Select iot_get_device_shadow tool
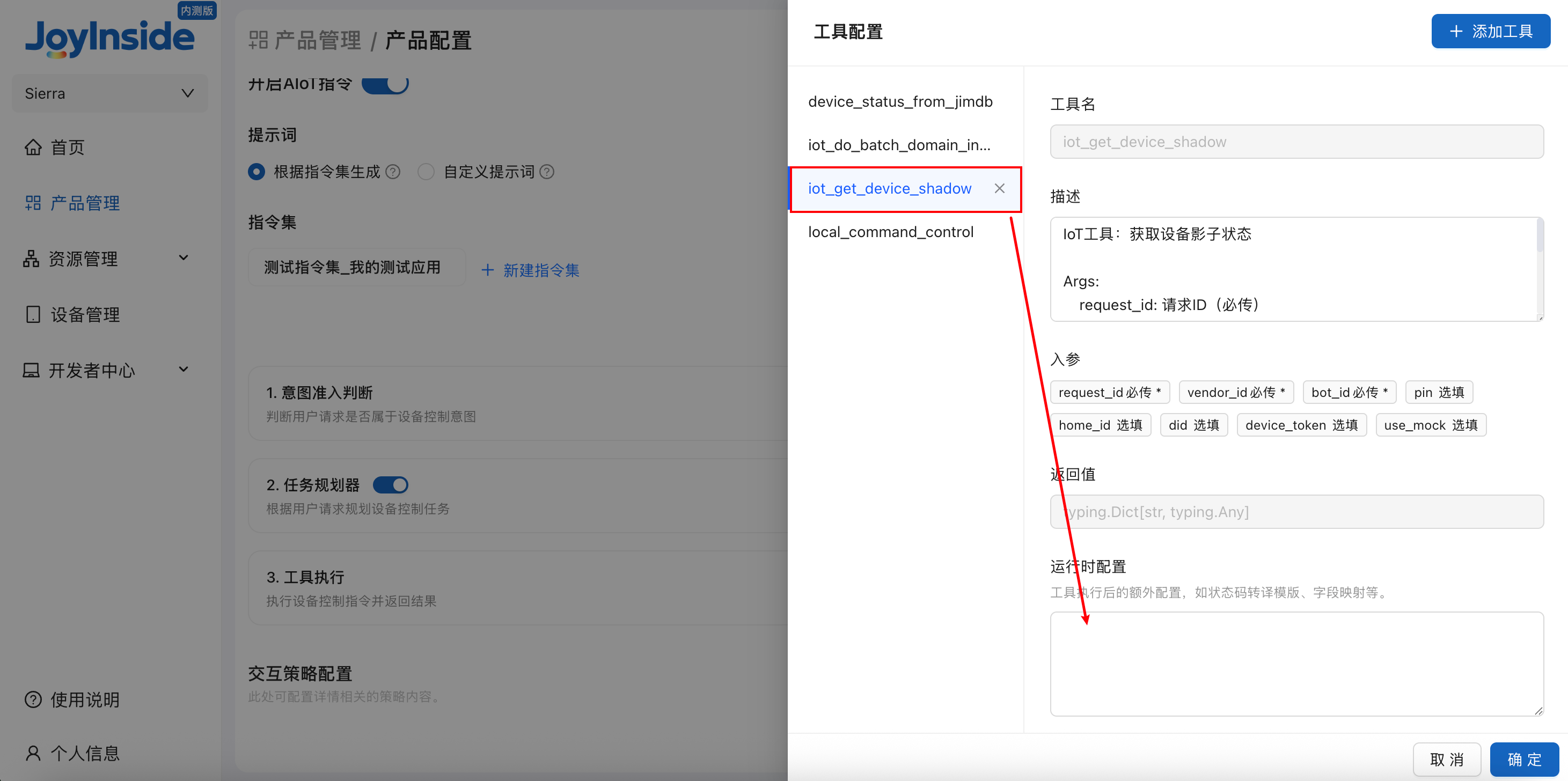1568x781 pixels. (889, 189)
